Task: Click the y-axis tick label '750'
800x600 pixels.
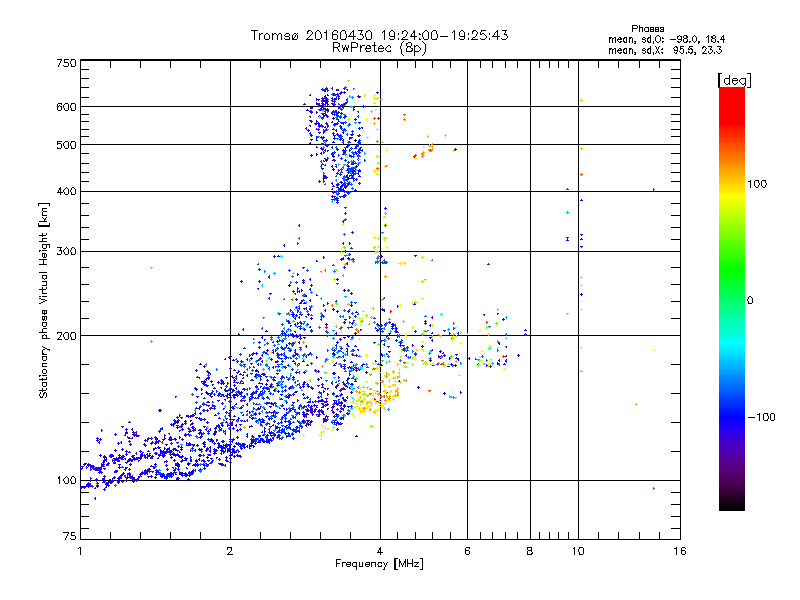Action: [66, 63]
